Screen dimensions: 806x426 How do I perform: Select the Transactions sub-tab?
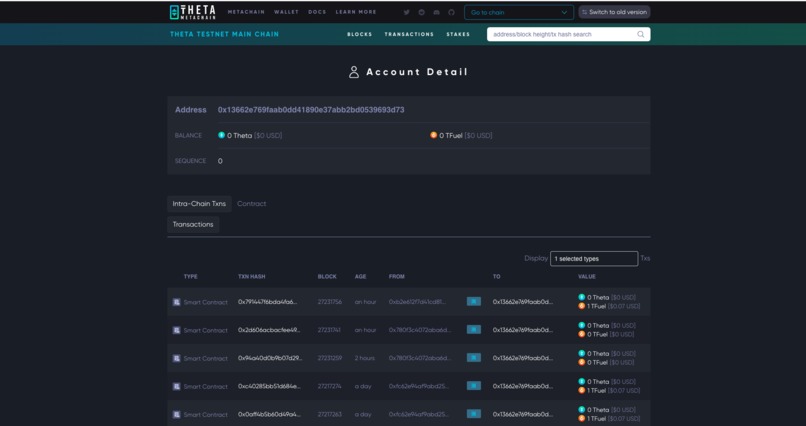pos(193,225)
